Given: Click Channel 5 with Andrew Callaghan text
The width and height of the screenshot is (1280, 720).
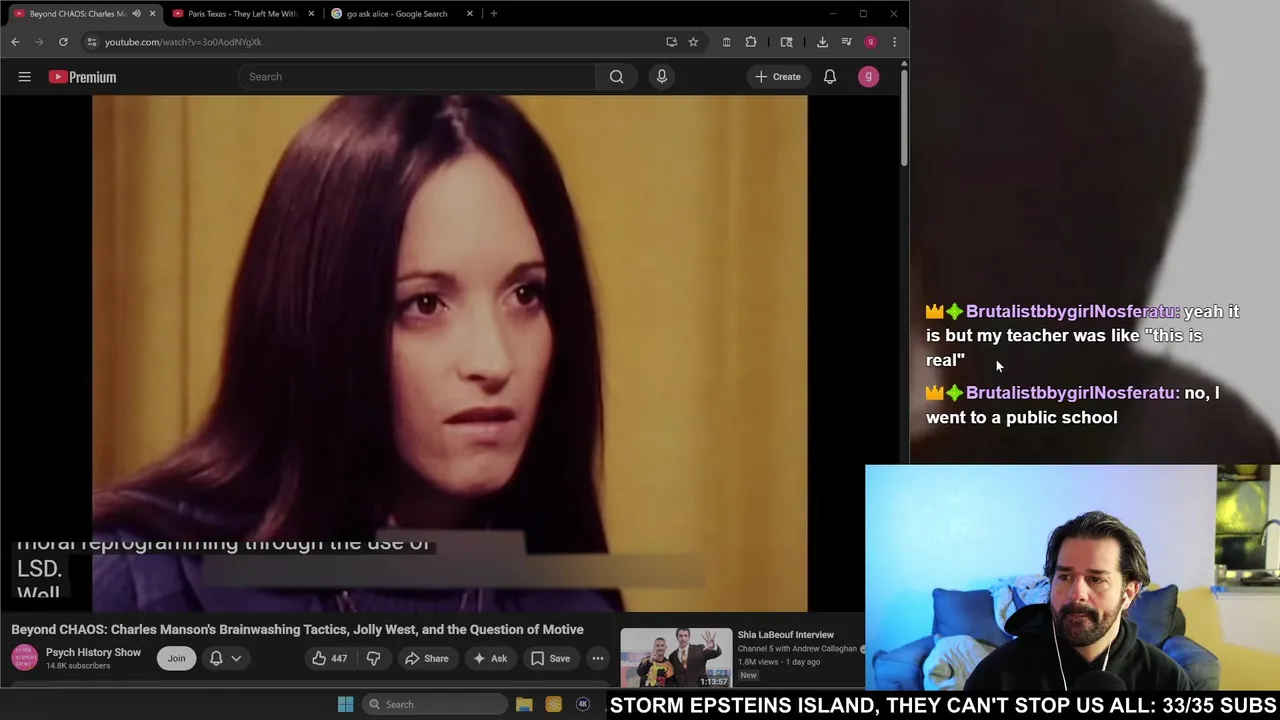Looking at the screenshot, I should click(x=797, y=648).
